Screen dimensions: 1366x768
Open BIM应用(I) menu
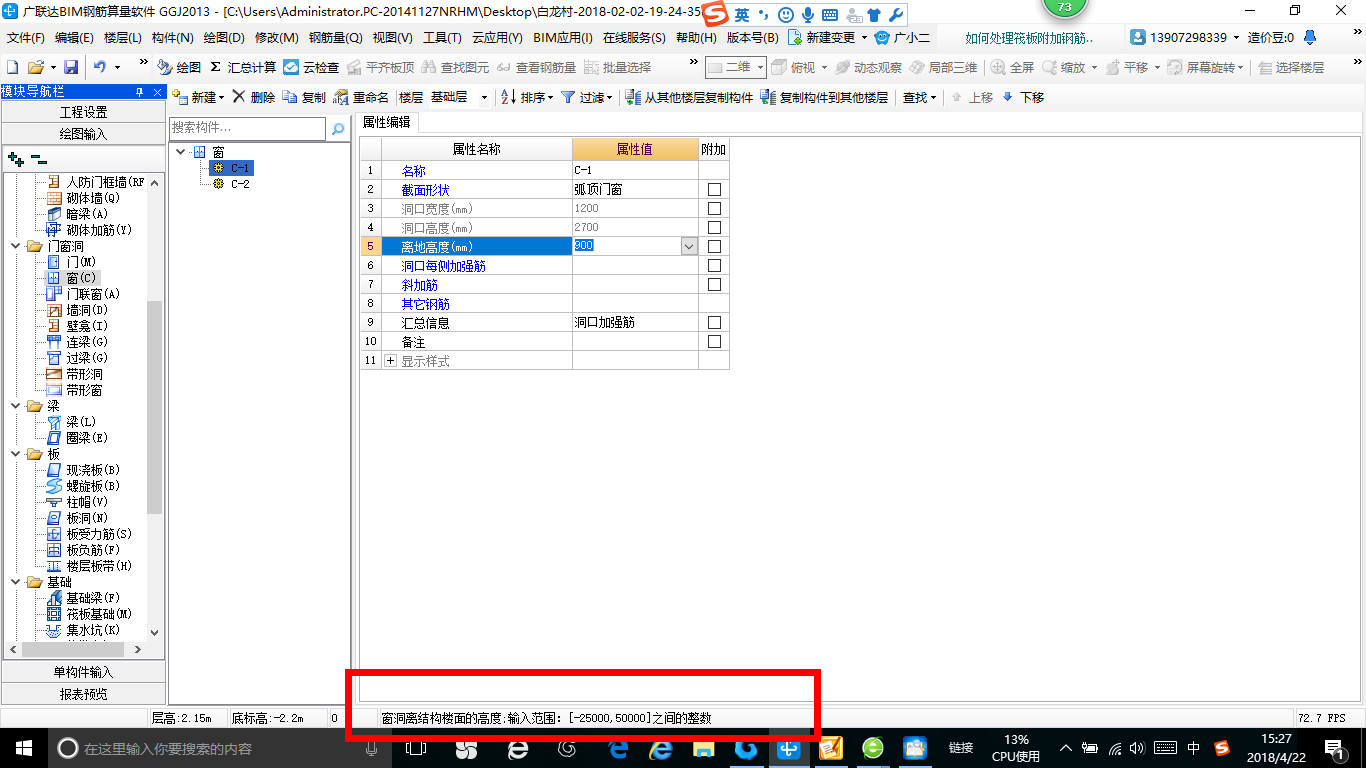tap(563, 37)
